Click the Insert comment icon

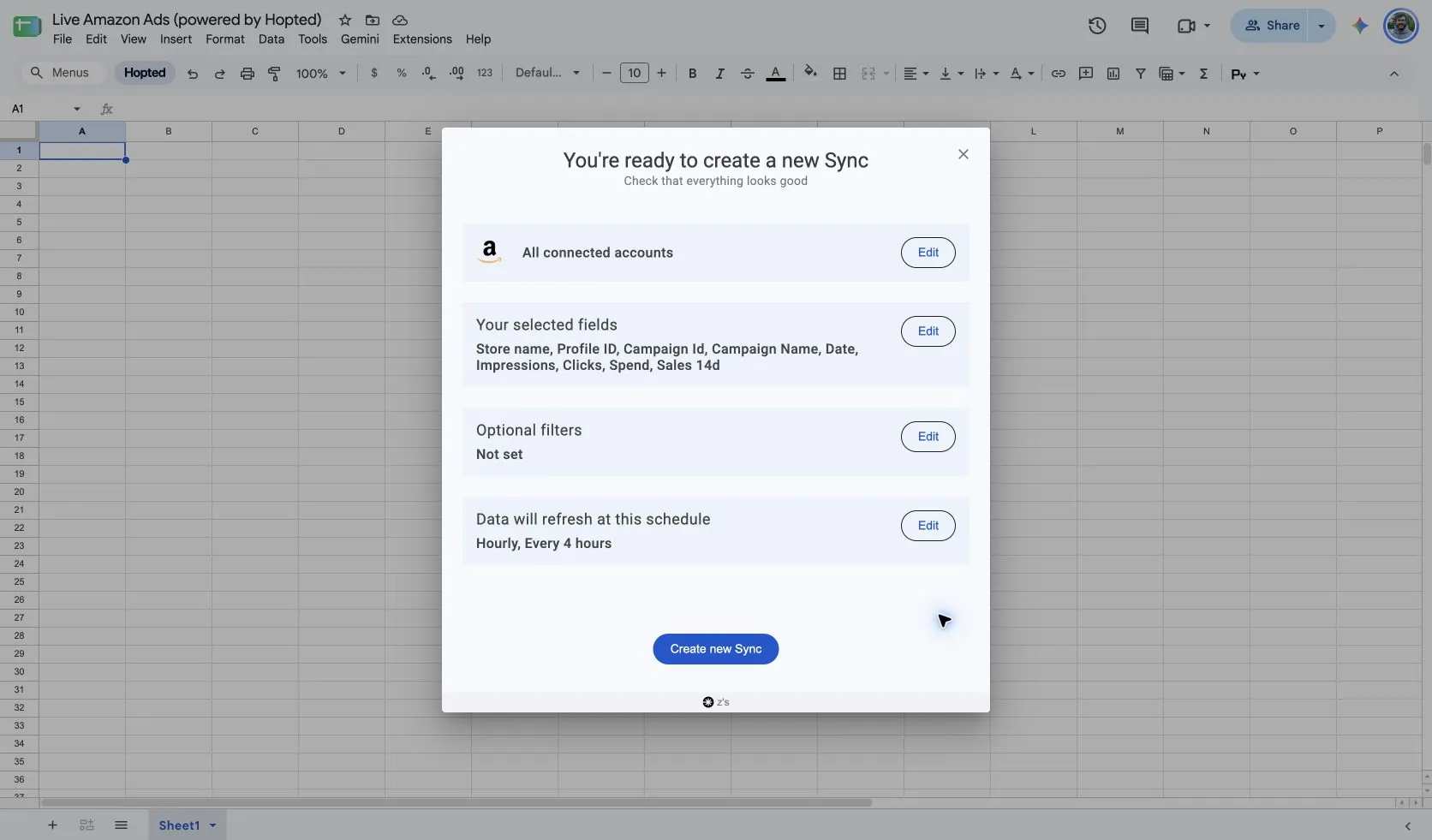pos(1085,74)
